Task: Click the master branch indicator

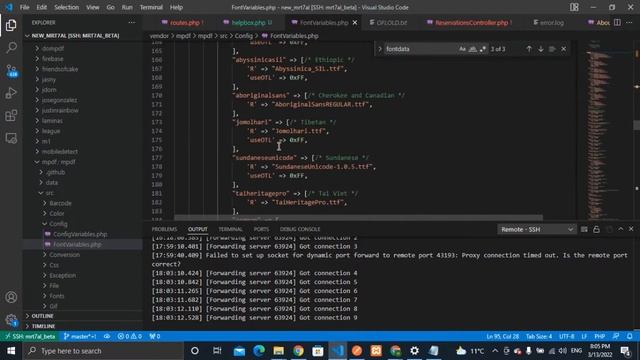Action: click(x=80, y=336)
